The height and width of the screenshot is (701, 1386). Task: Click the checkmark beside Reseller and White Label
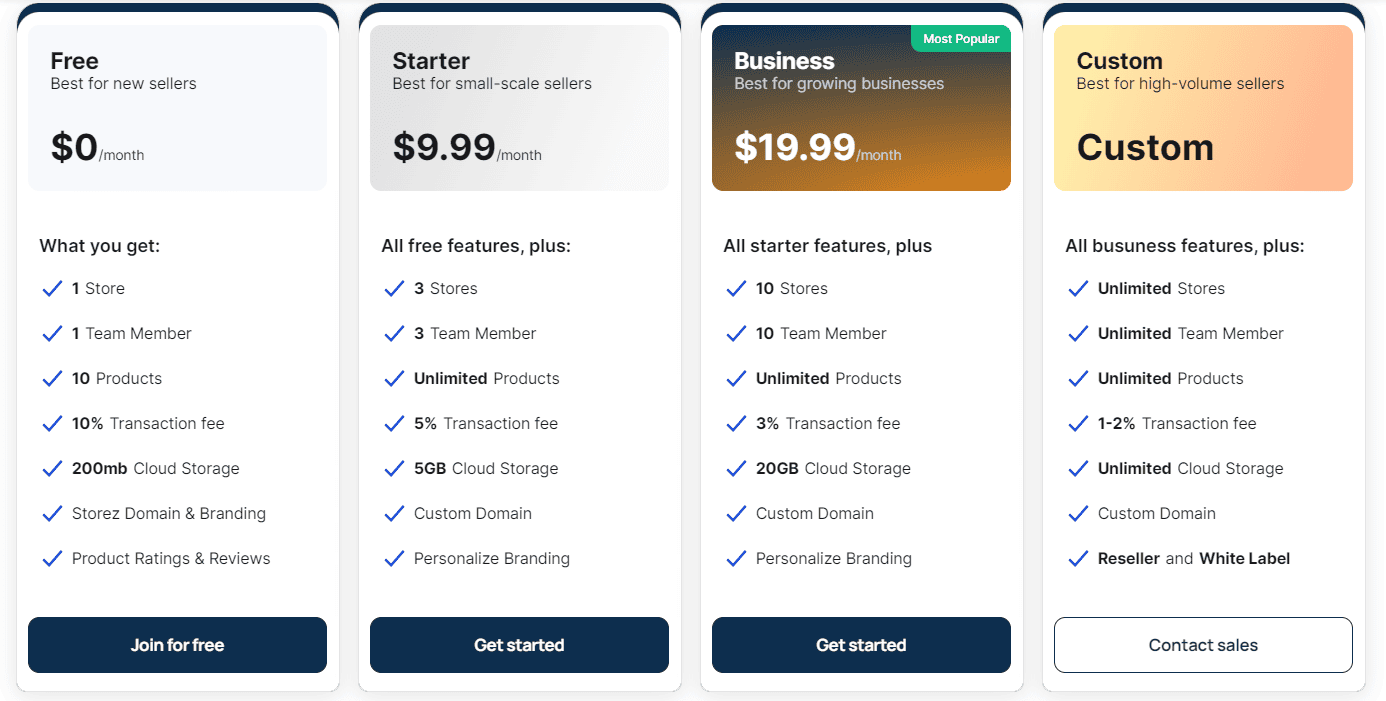[1078, 558]
